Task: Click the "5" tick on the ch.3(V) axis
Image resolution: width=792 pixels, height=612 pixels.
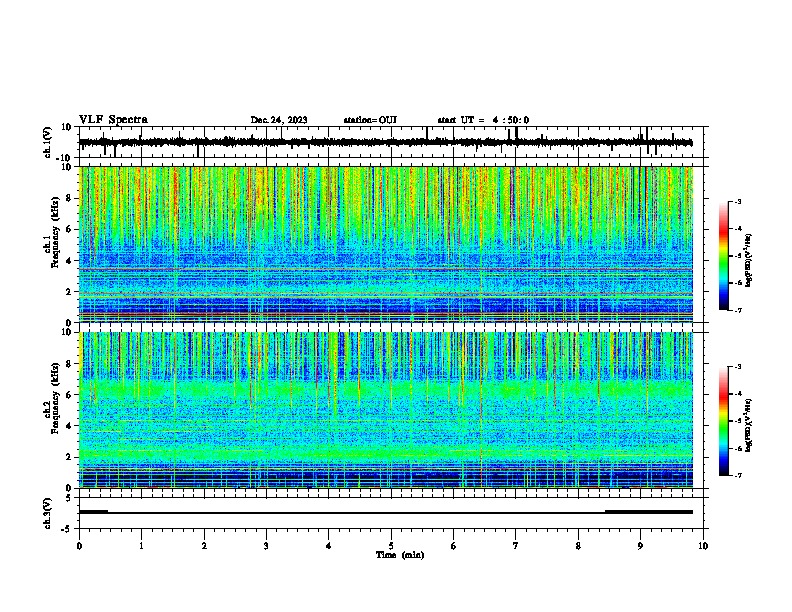Action: 69,498
